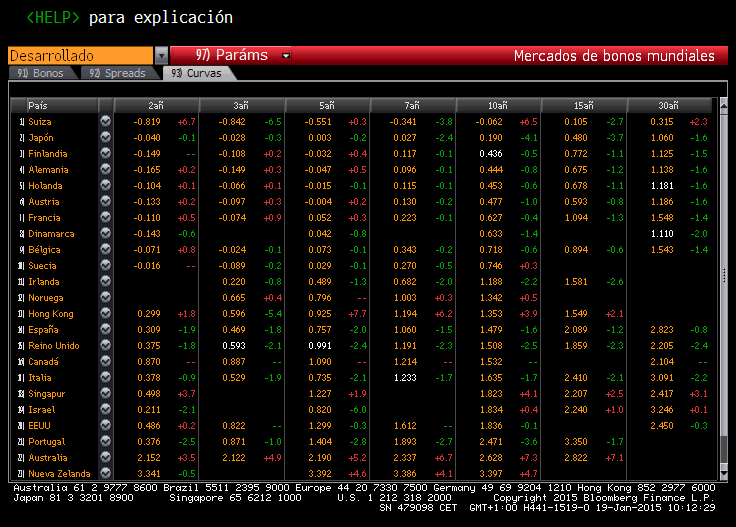Screen dimensions: 736x527
Task: Click the chart icon beside Singapur
Action: coord(106,393)
